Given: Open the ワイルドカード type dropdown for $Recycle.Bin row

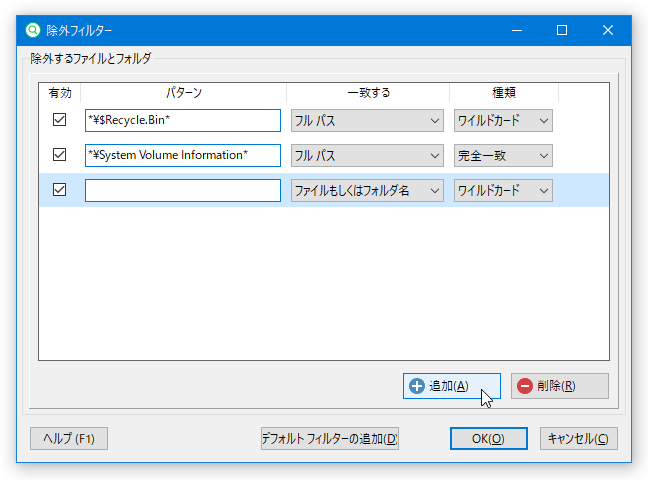Looking at the screenshot, I should [x=503, y=121].
